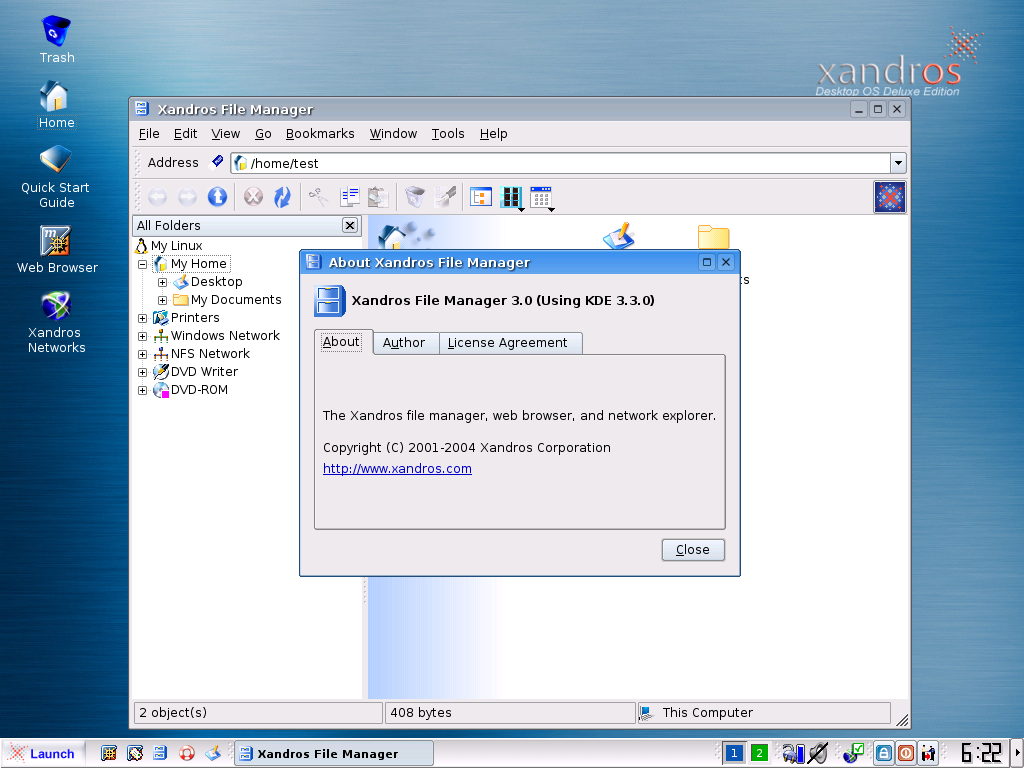Click the /home/test address field
Image resolution: width=1024 pixels, height=768 pixels.
[560, 163]
